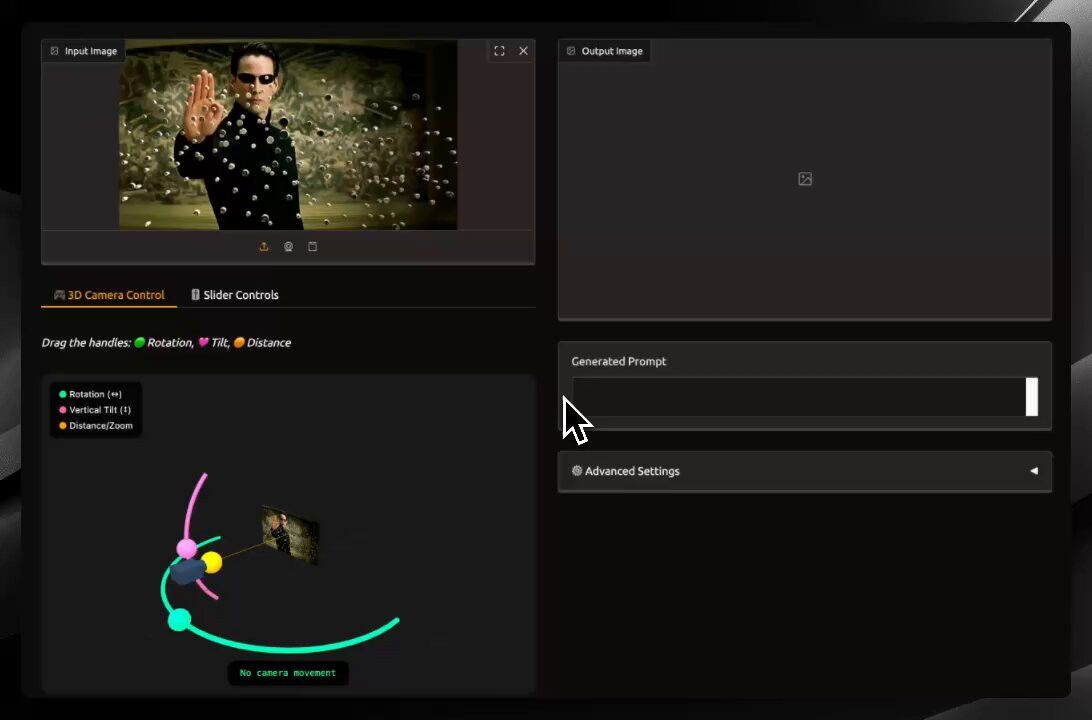Click the Rotation legend entry
The height and width of the screenshot is (720, 1092).
click(x=91, y=394)
